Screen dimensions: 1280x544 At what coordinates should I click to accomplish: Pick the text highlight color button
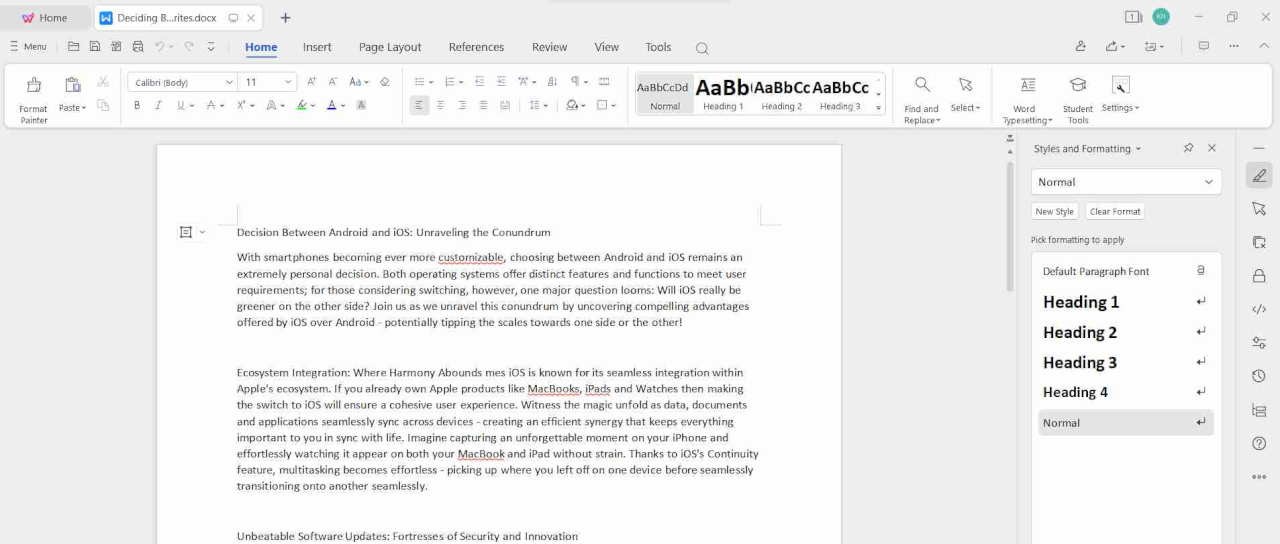click(301, 105)
